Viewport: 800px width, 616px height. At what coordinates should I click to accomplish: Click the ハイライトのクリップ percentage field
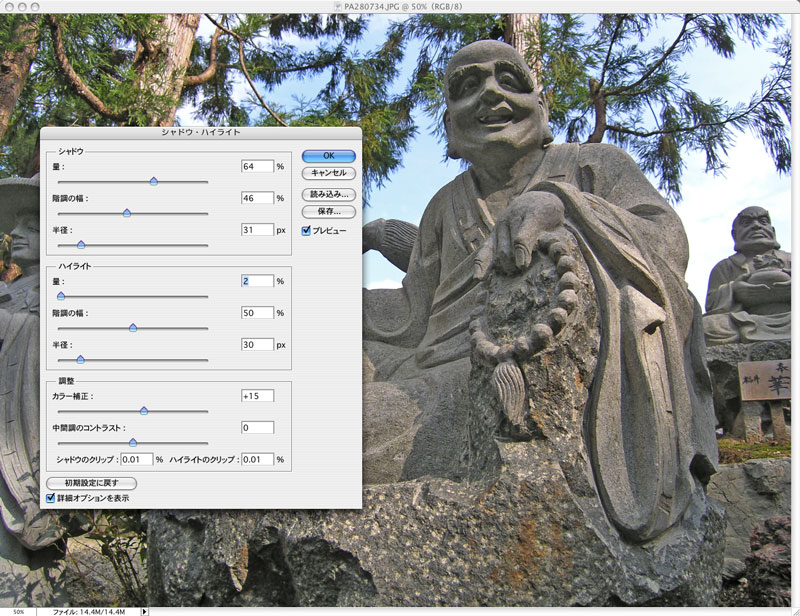(256, 460)
